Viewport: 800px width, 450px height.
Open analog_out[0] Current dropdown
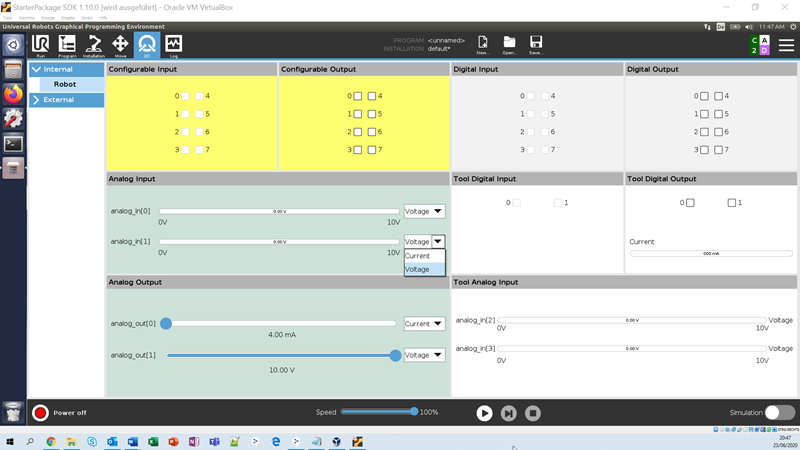pos(424,324)
